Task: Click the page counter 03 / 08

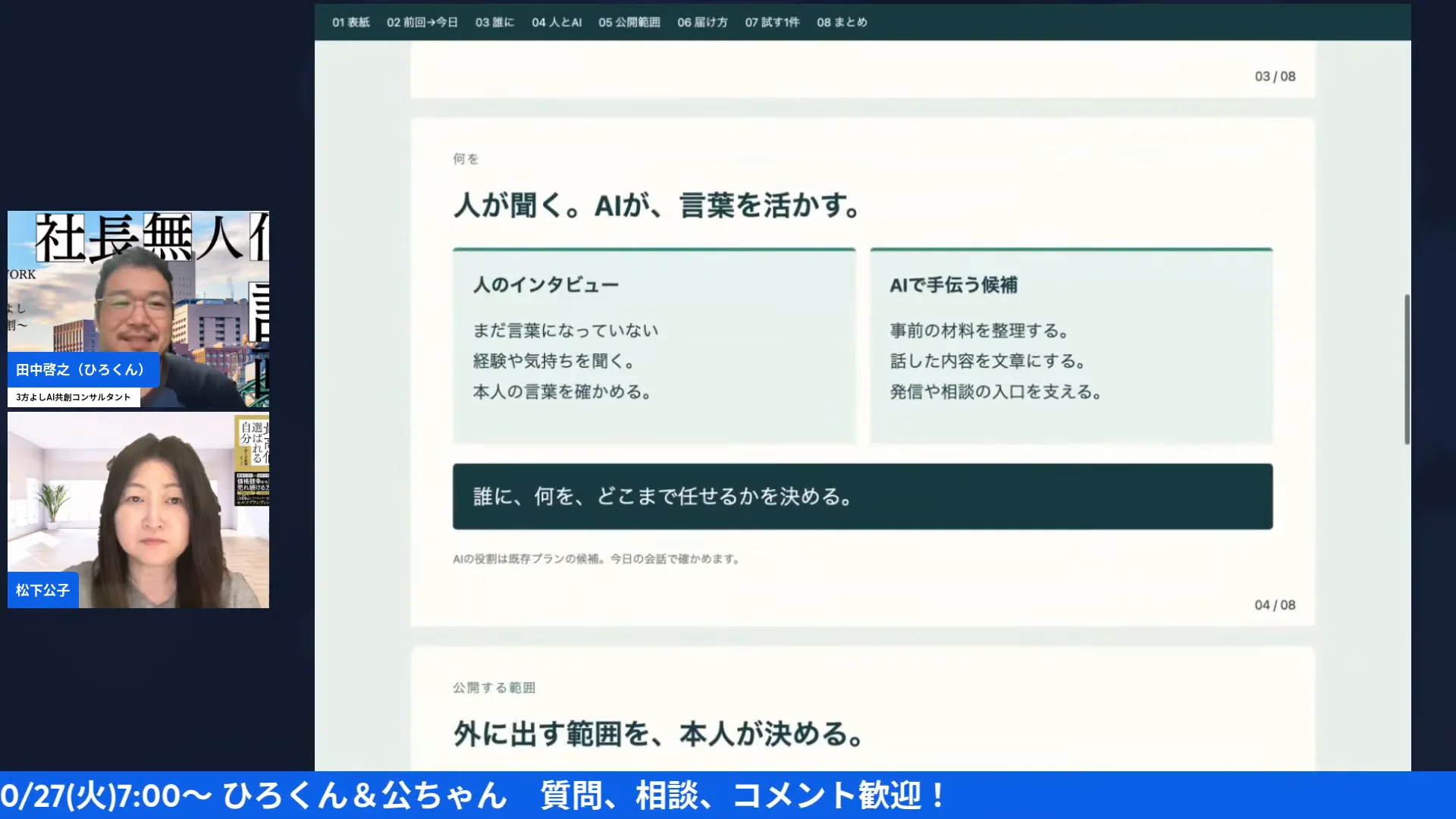Action: [1275, 77]
